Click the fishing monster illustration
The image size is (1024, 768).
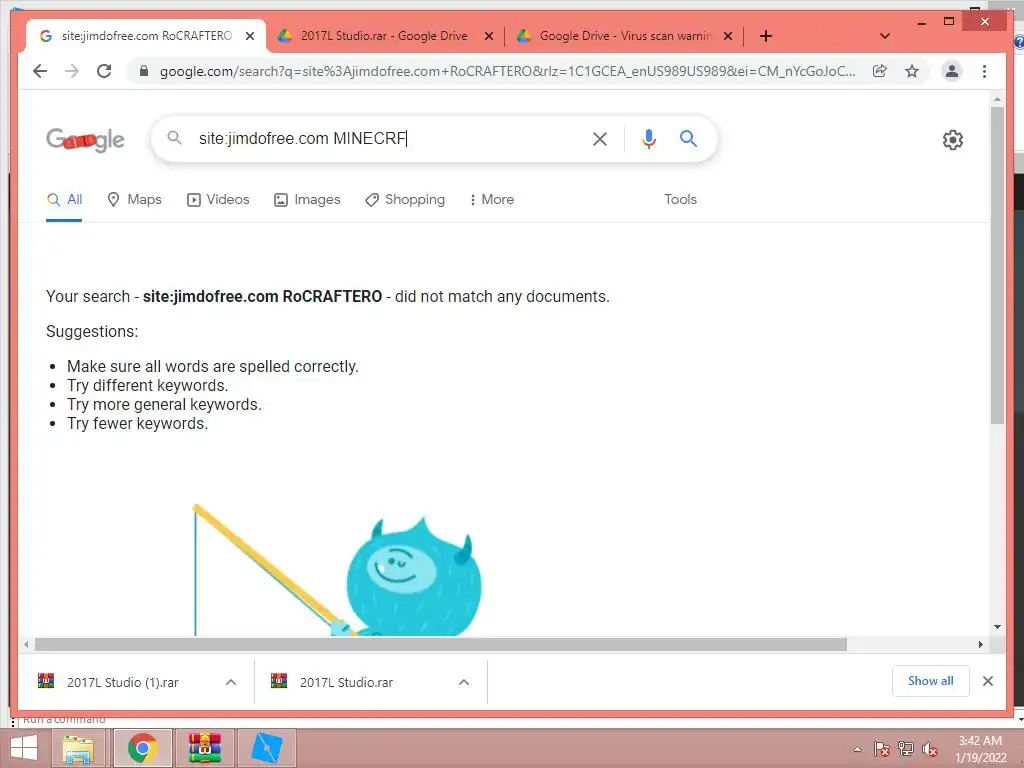[337, 569]
